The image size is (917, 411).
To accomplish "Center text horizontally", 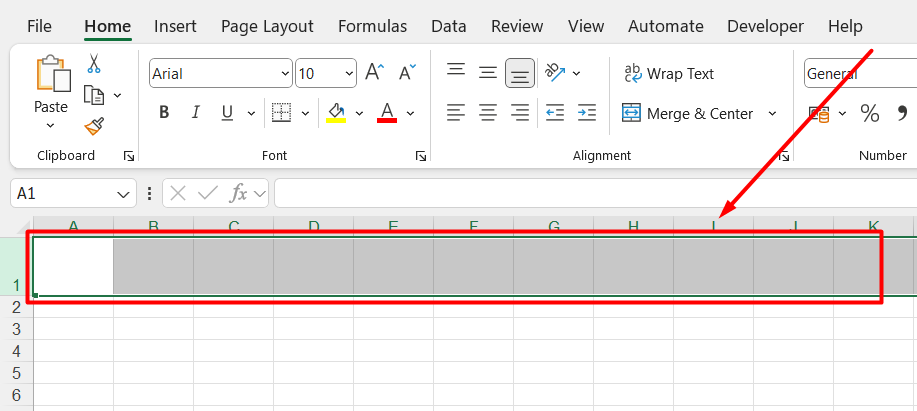I will click(x=488, y=112).
